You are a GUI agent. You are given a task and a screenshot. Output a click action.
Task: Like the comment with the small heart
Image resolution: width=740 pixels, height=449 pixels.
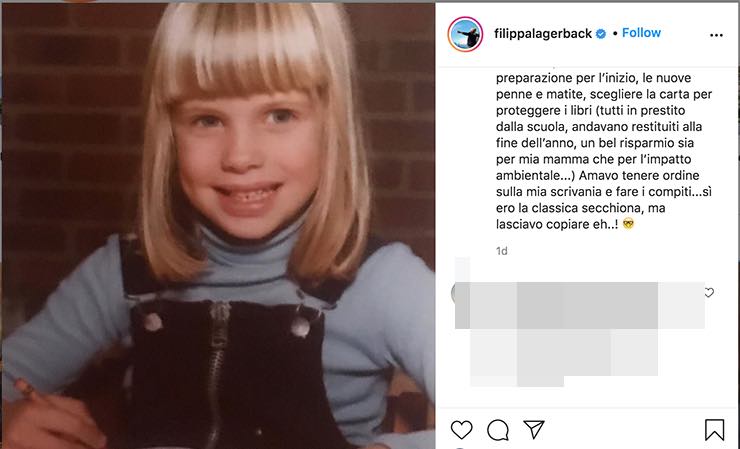click(709, 293)
